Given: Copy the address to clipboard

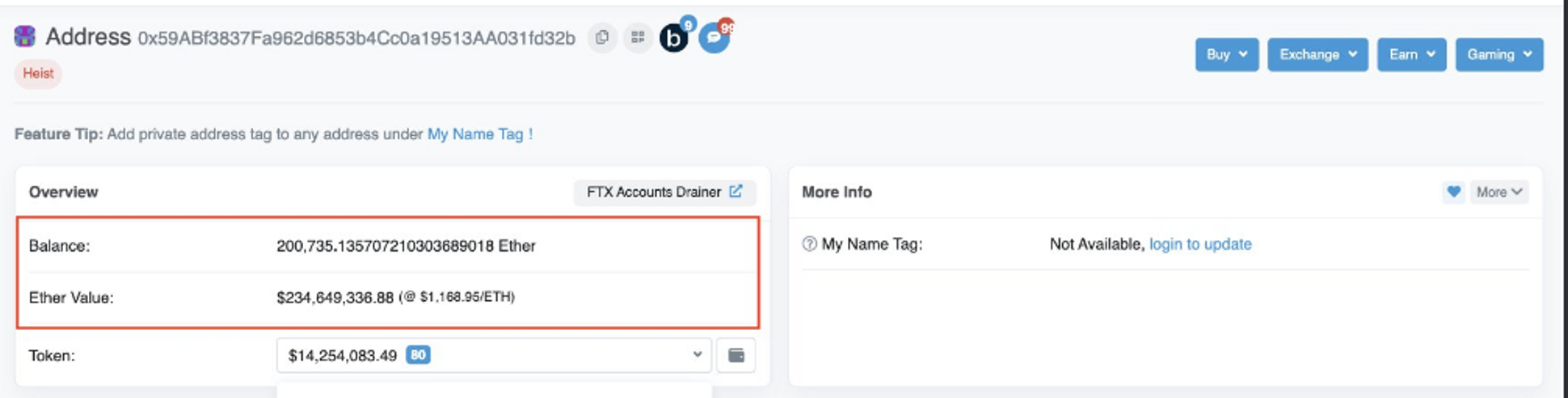Looking at the screenshot, I should [x=602, y=37].
